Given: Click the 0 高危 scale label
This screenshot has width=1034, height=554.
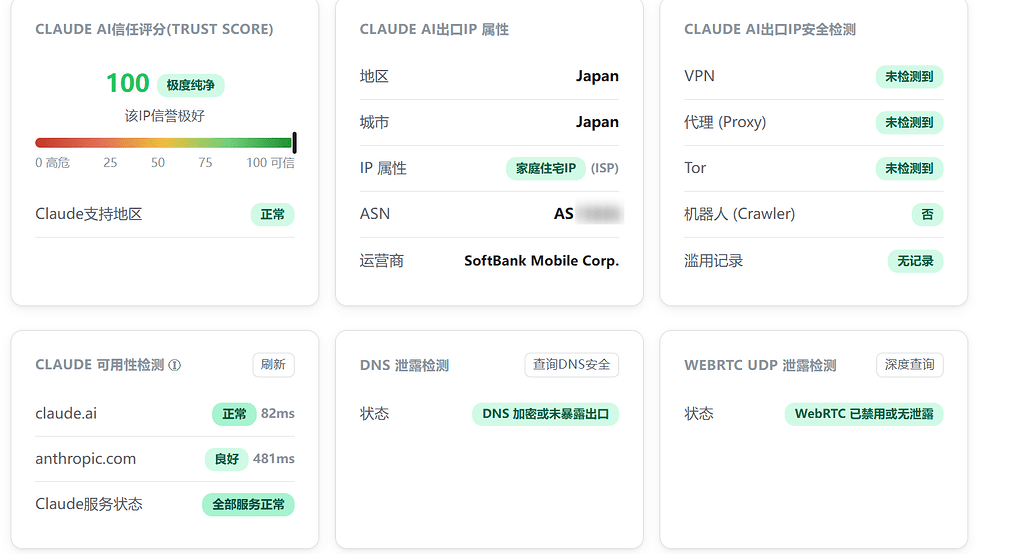Looking at the screenshot, I should (52, 162).
